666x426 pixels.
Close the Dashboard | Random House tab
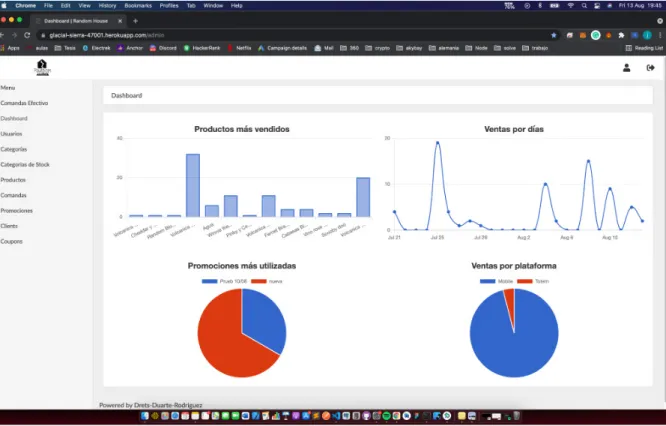click(x=120, y=21)
